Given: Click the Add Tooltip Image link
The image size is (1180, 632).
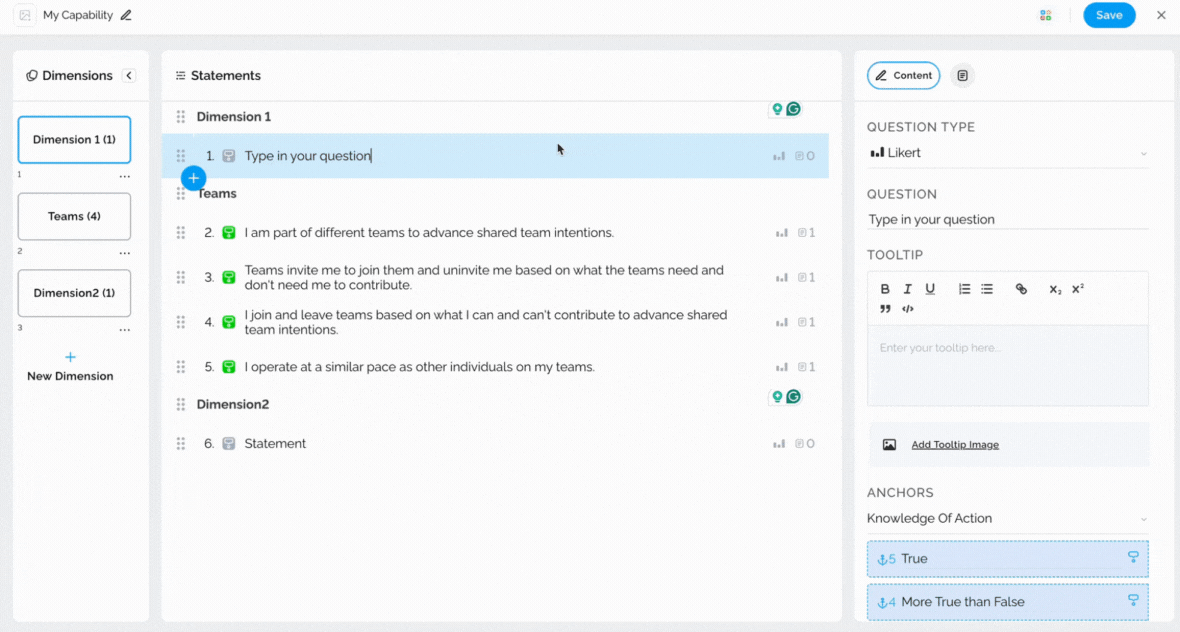Looking at the screenshot, I should pos(954,445).
